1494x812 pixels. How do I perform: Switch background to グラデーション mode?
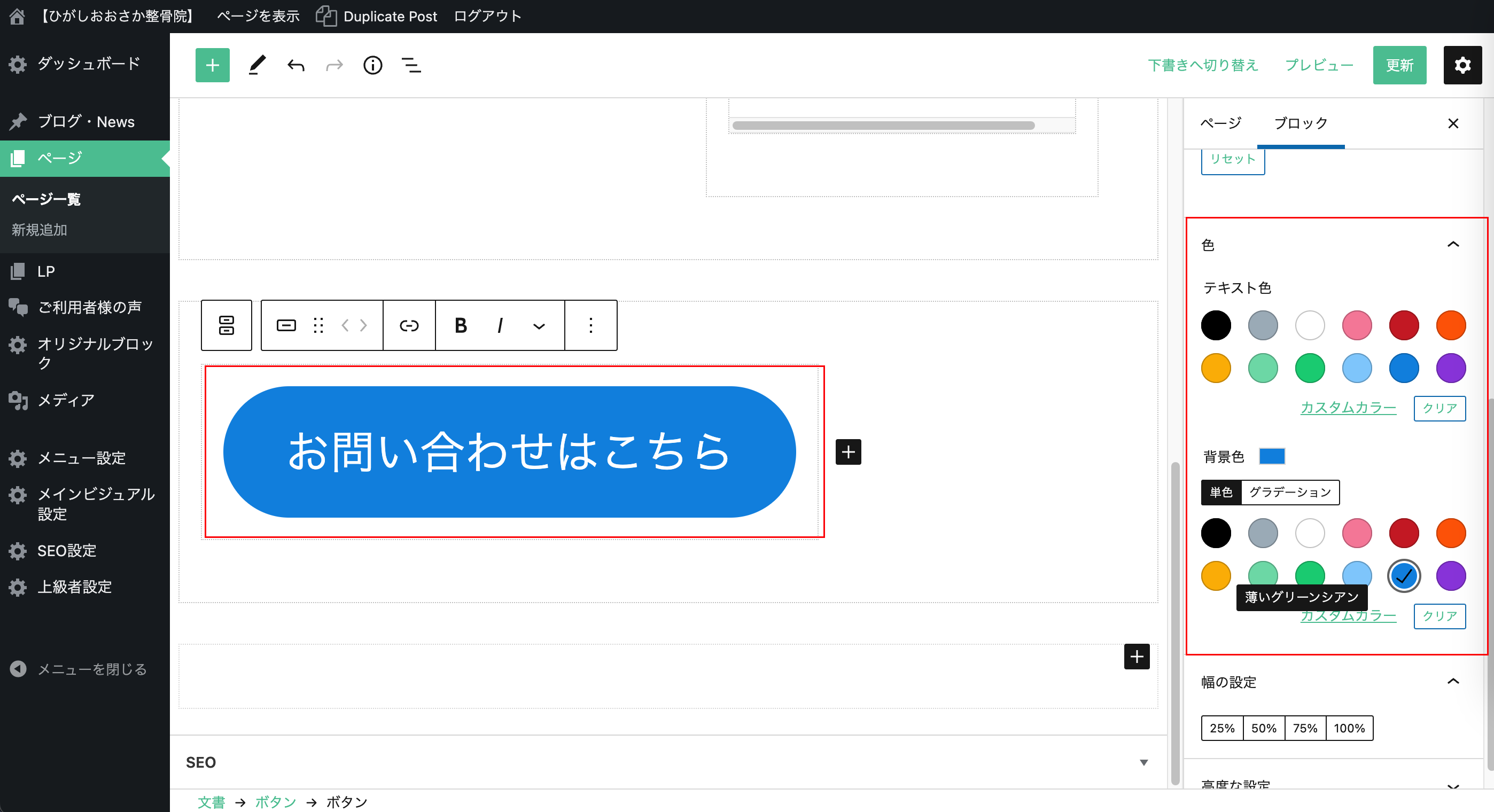[1289, 492]
